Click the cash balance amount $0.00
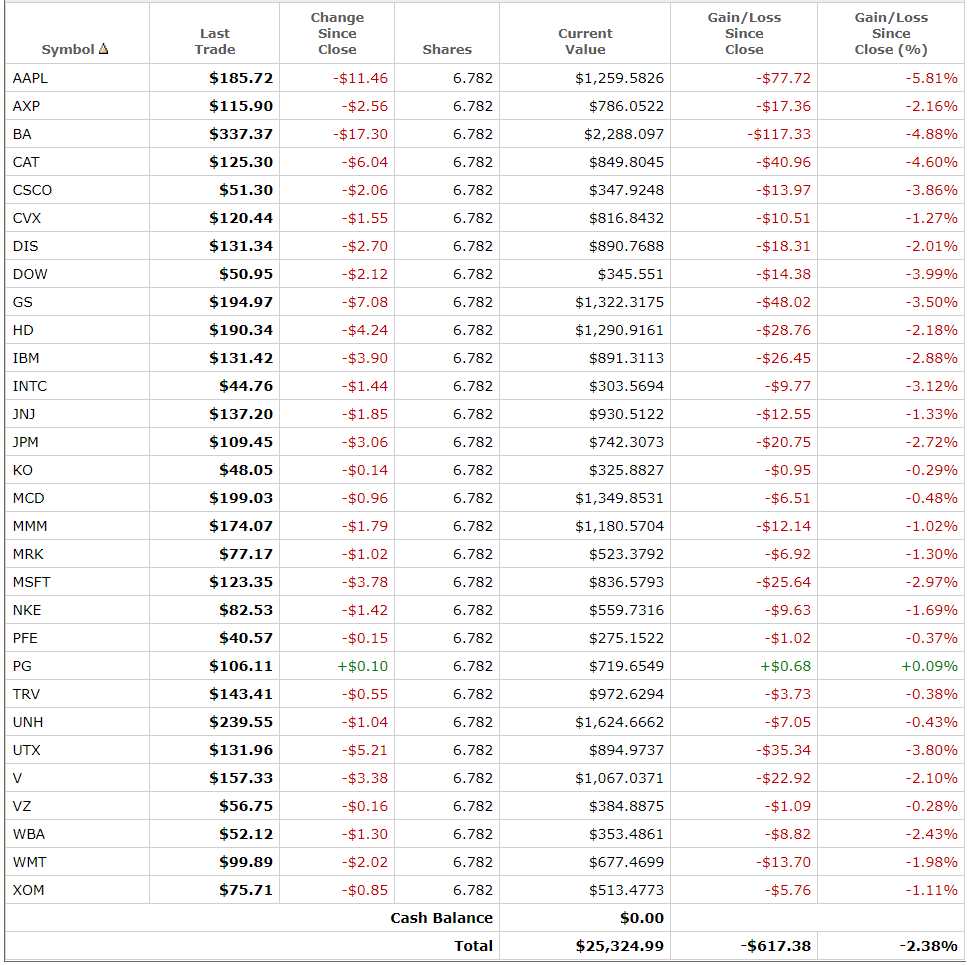 coord(641,918)
